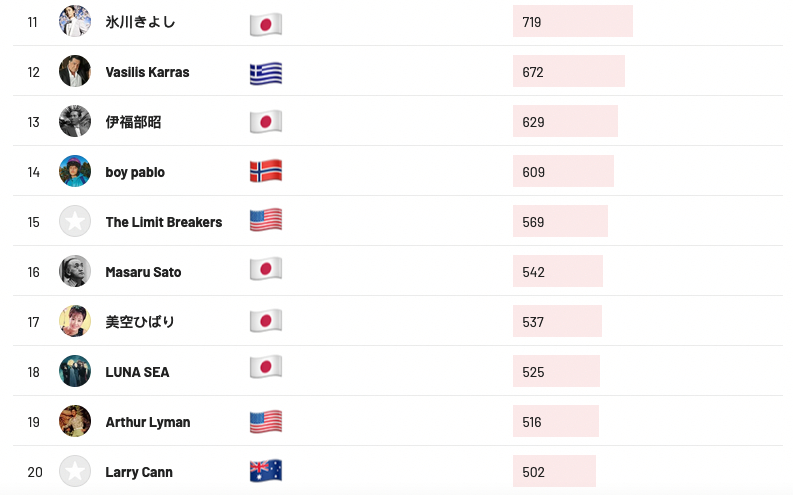This screenshot has width=793, height=495.
Task: Click the Norway flag beside boy pablo
Action: [266, 172]
